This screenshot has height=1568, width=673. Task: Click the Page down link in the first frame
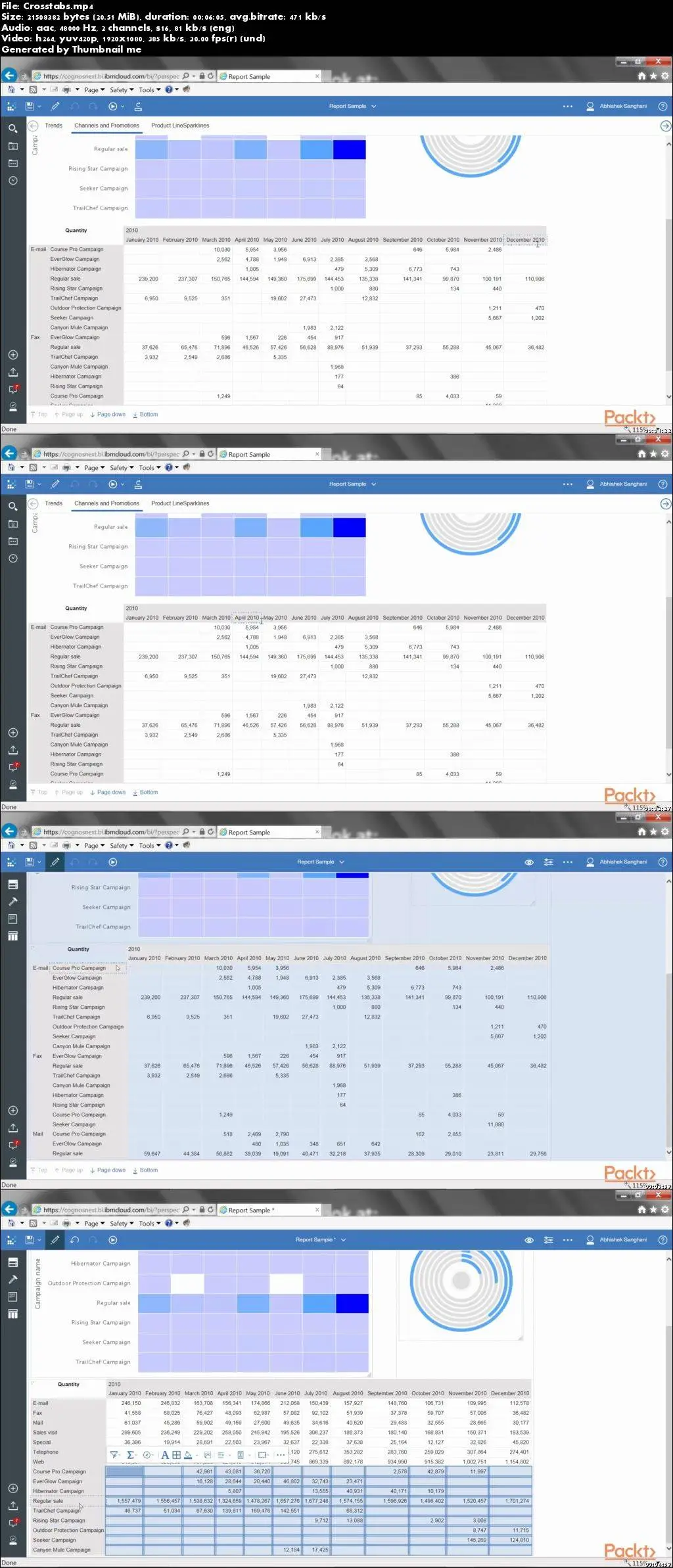[108, 415]
